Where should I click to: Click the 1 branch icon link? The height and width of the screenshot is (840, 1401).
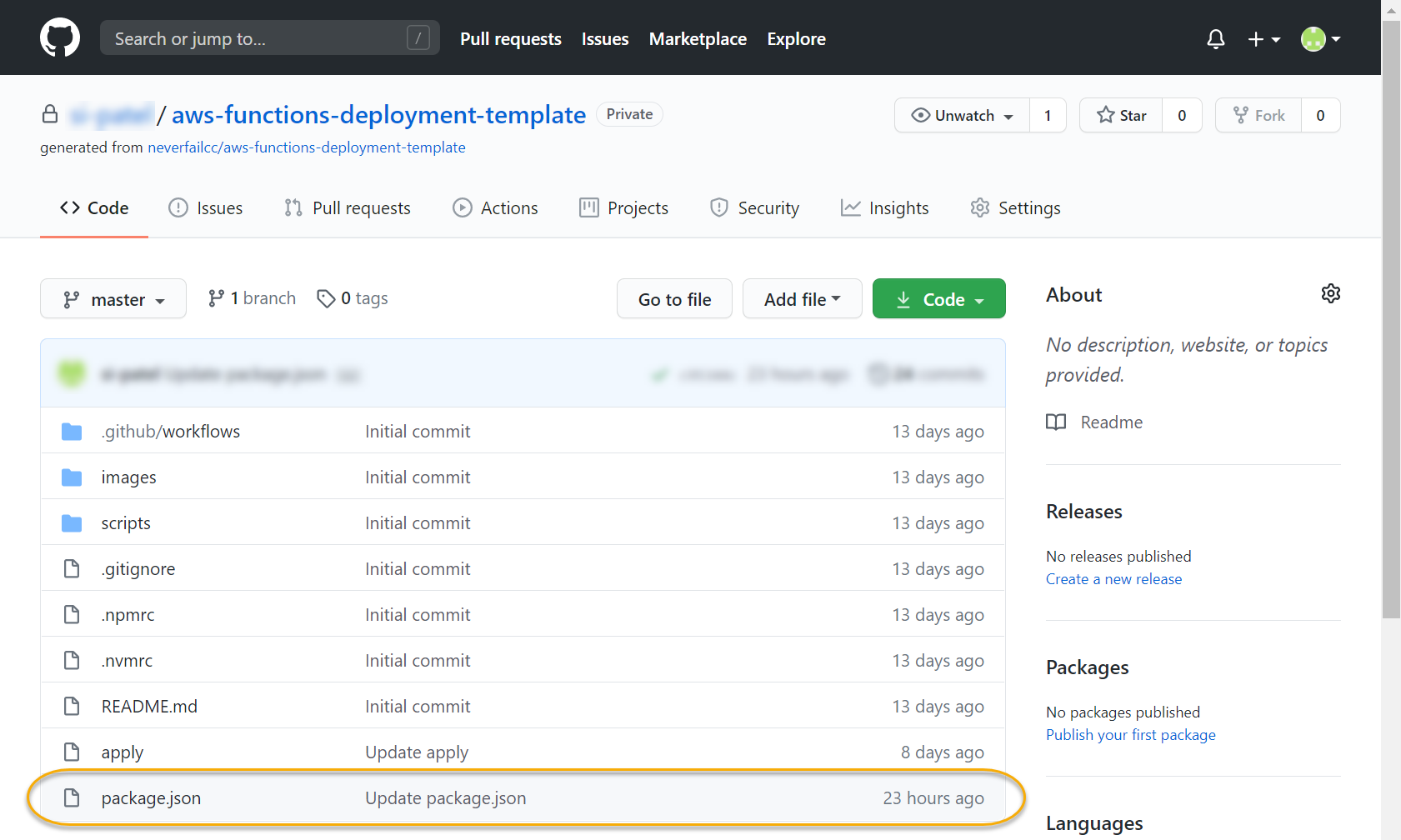(x=217, y=298)
